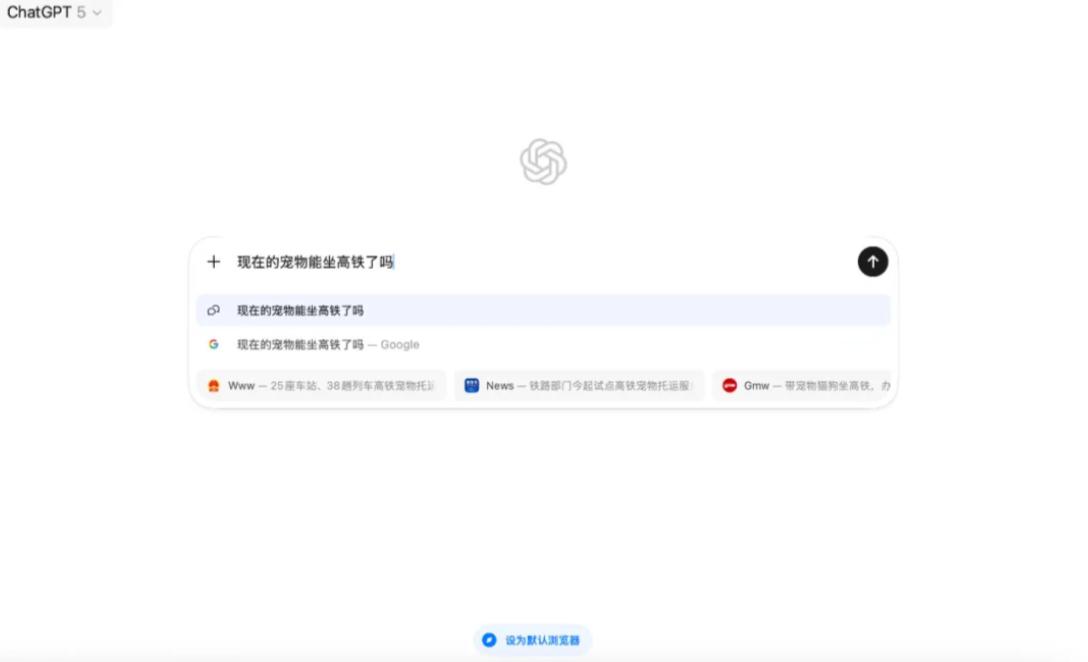Open the Gmw result about 带宠物猫狗坐高铁
1088x662 pixels.
pyautogui.click(x=801, y=385)
